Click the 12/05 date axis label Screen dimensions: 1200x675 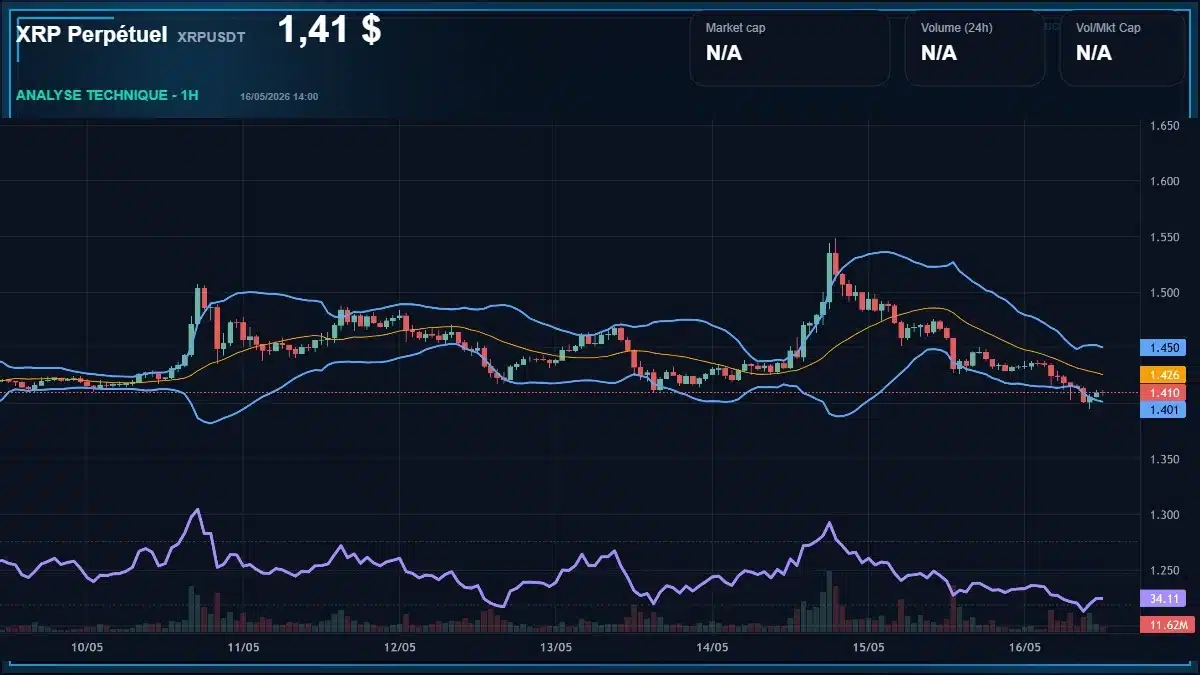coord(399,647)
